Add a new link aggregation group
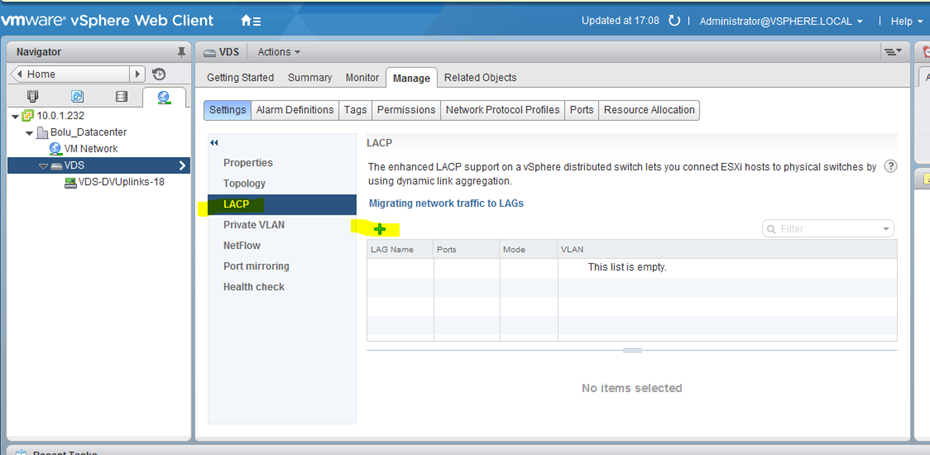 coord(380,229)
